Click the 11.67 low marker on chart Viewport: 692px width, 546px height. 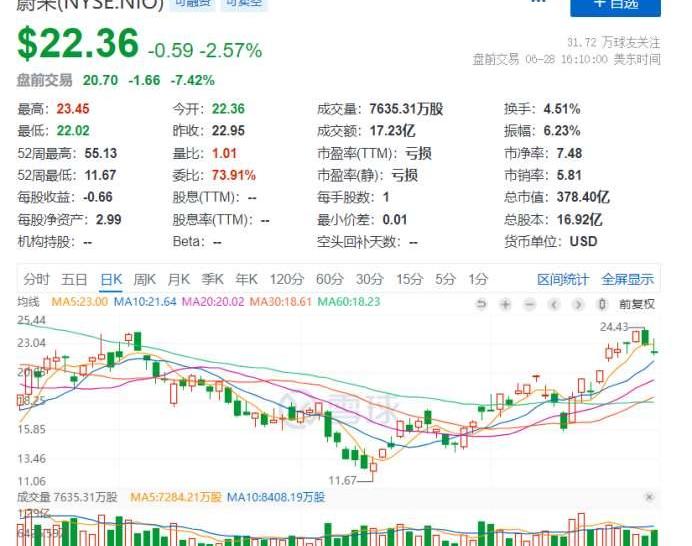point(342,480)
